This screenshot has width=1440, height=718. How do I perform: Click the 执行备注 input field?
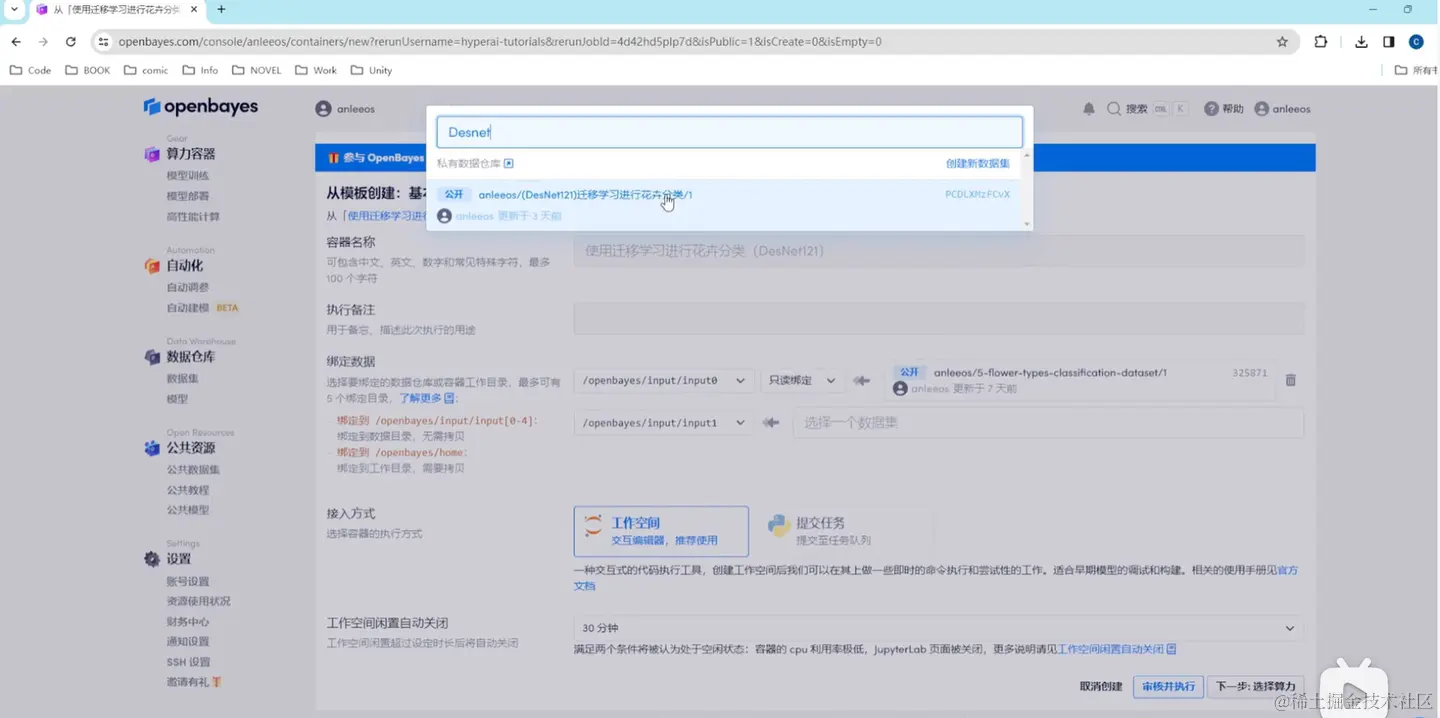point(939,319)
